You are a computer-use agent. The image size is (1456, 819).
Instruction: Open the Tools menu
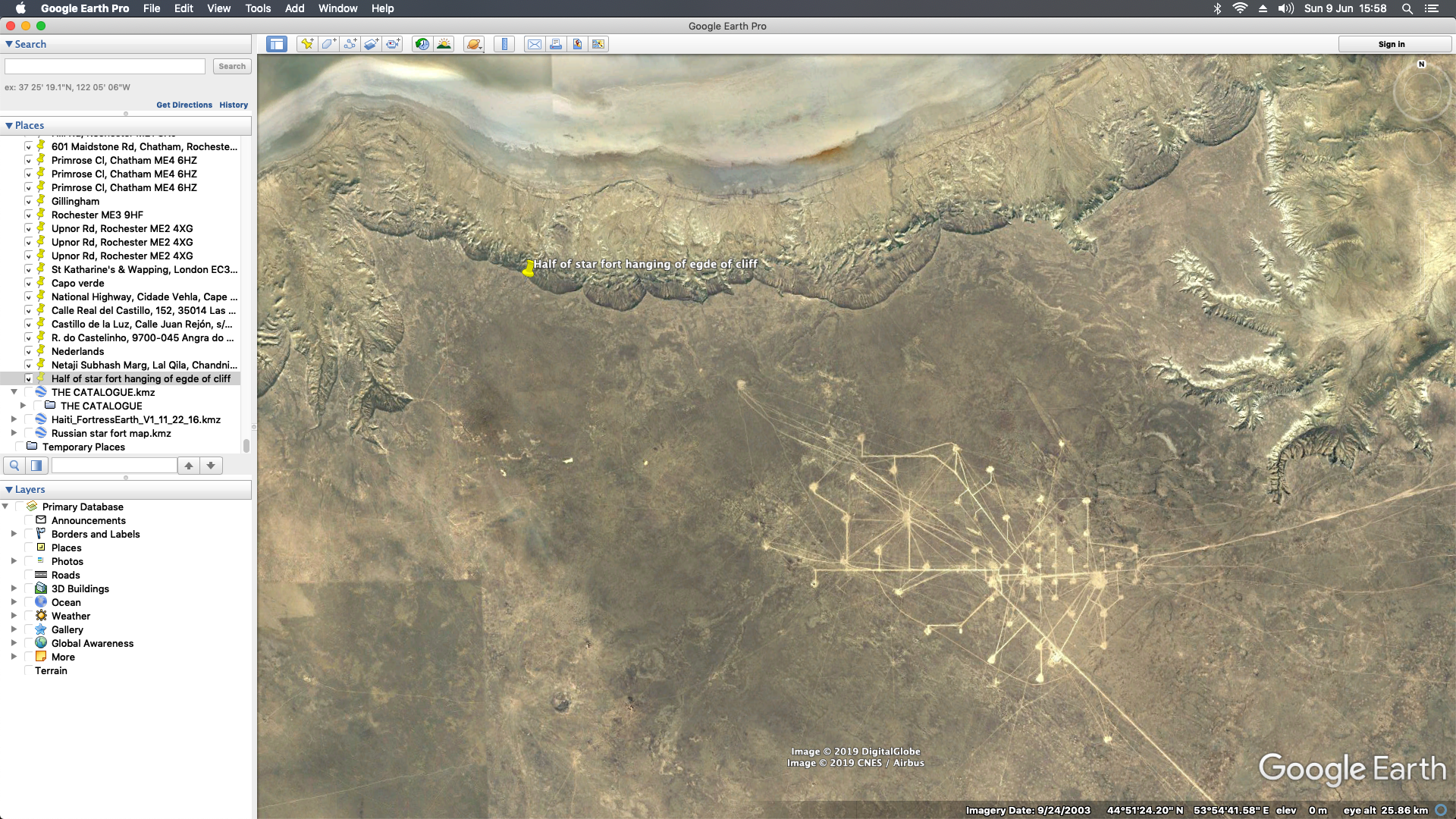(258, 8)
